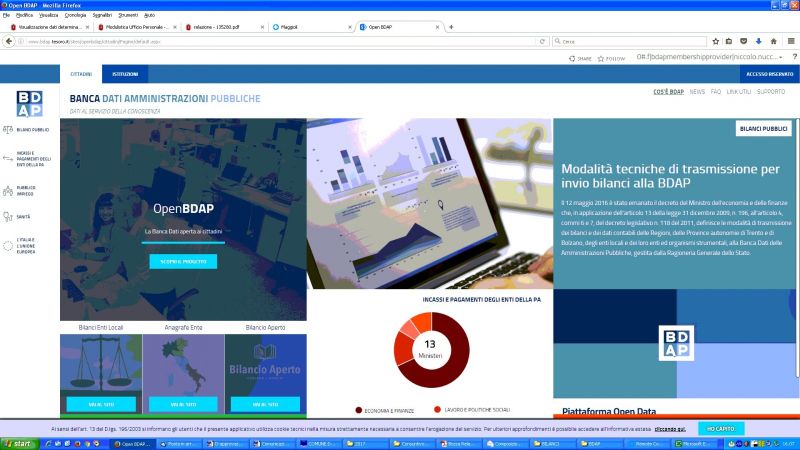Open the Firefox hamburger menu
This screenshot has height=450, width=800.
[791, 41]
